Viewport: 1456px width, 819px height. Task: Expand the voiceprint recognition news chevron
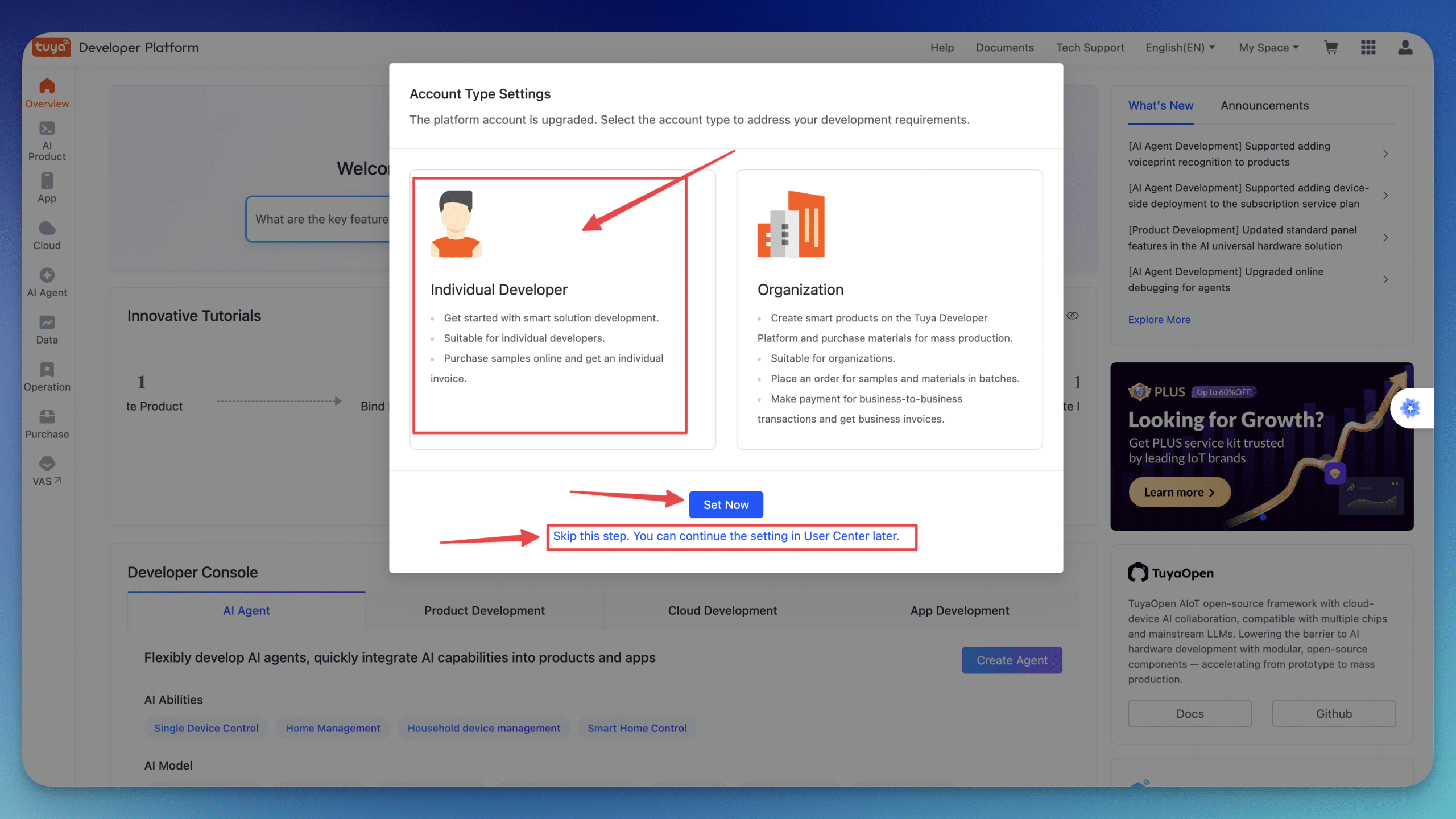[x=1385, y=154]
